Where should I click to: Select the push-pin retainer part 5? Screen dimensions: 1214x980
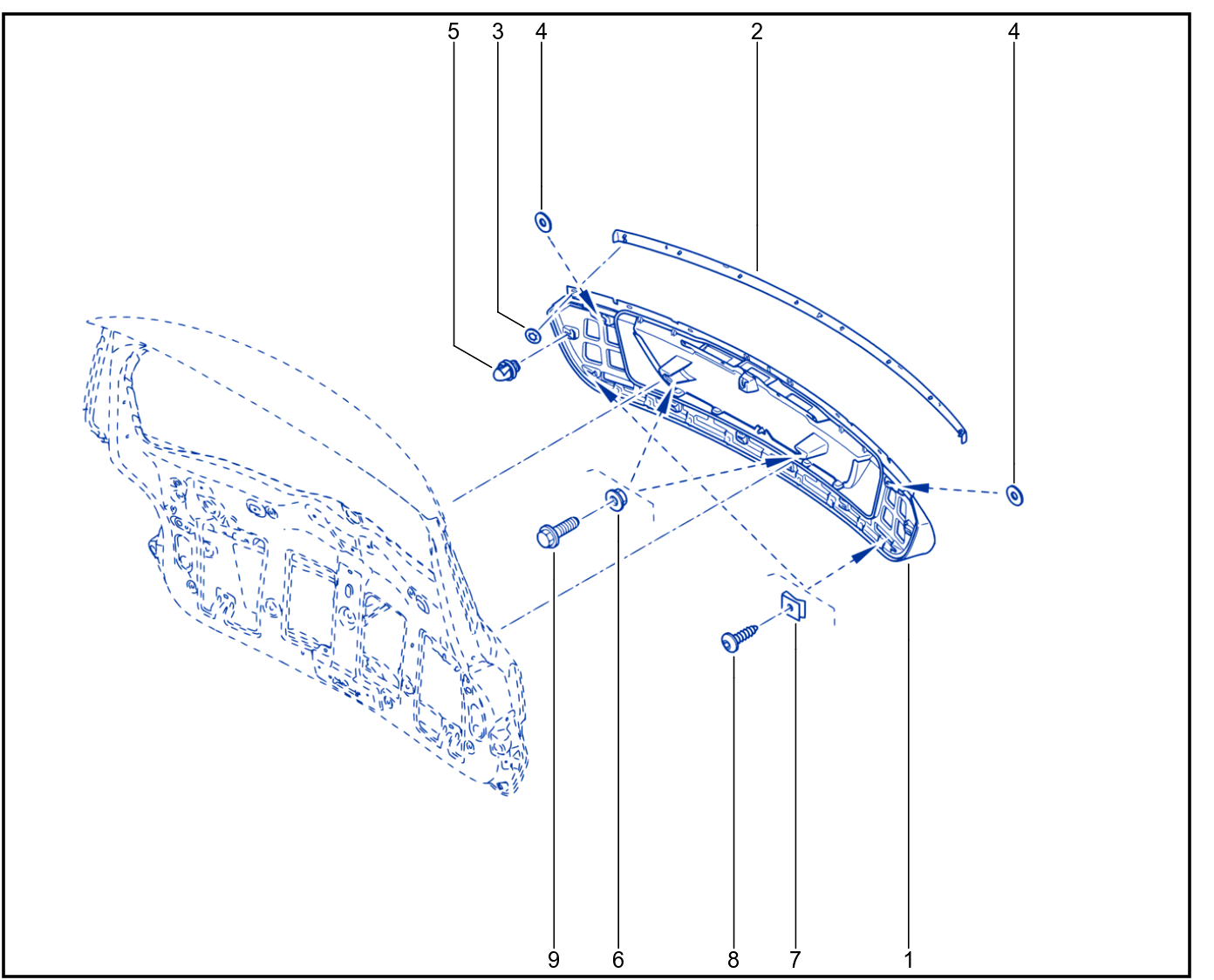point(506,370)
